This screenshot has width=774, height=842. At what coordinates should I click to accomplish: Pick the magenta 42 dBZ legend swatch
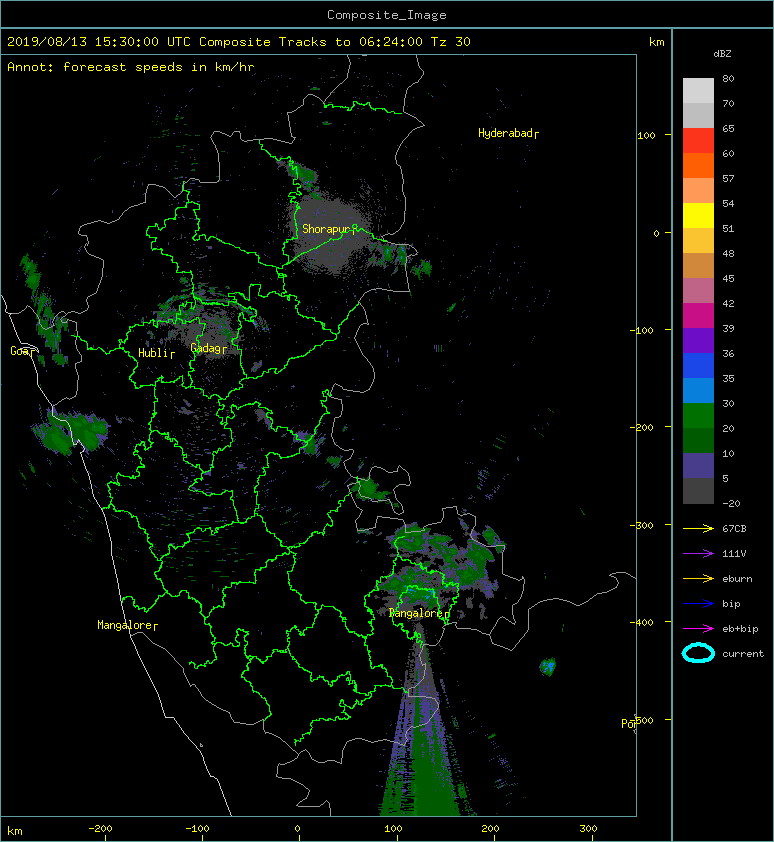(698, 315)
